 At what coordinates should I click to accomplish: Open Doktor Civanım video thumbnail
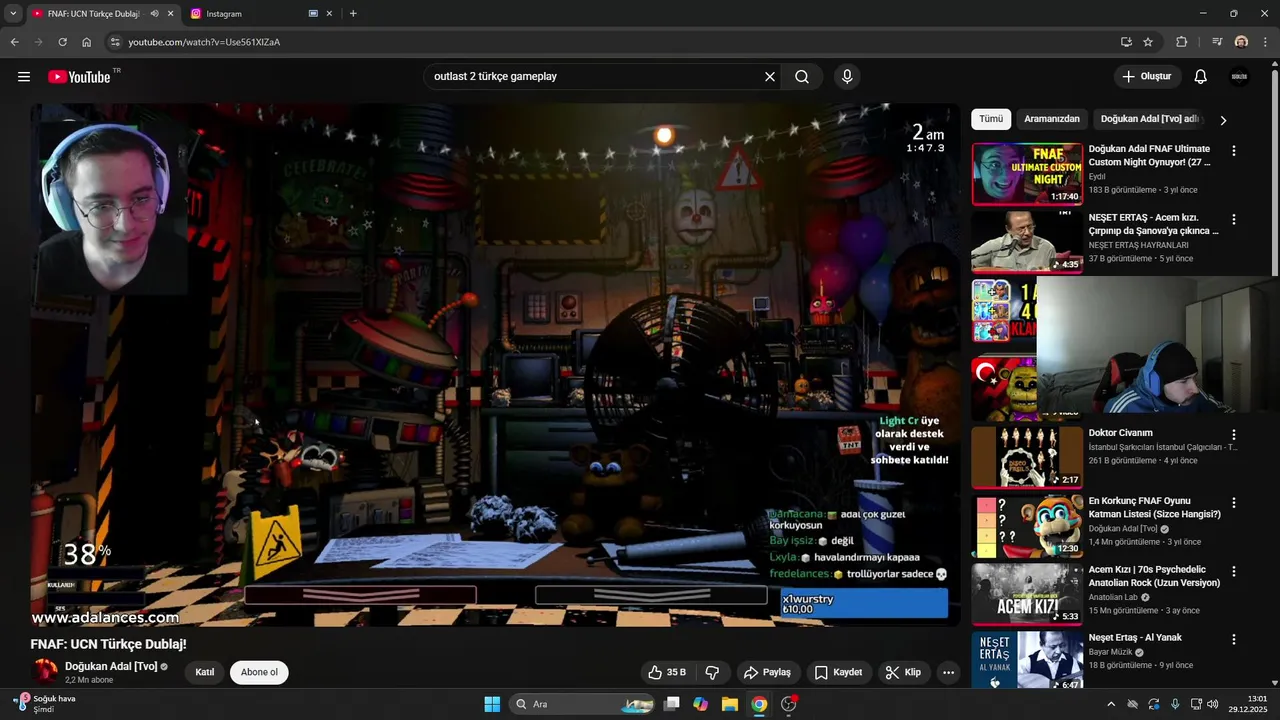point(1027,458)
